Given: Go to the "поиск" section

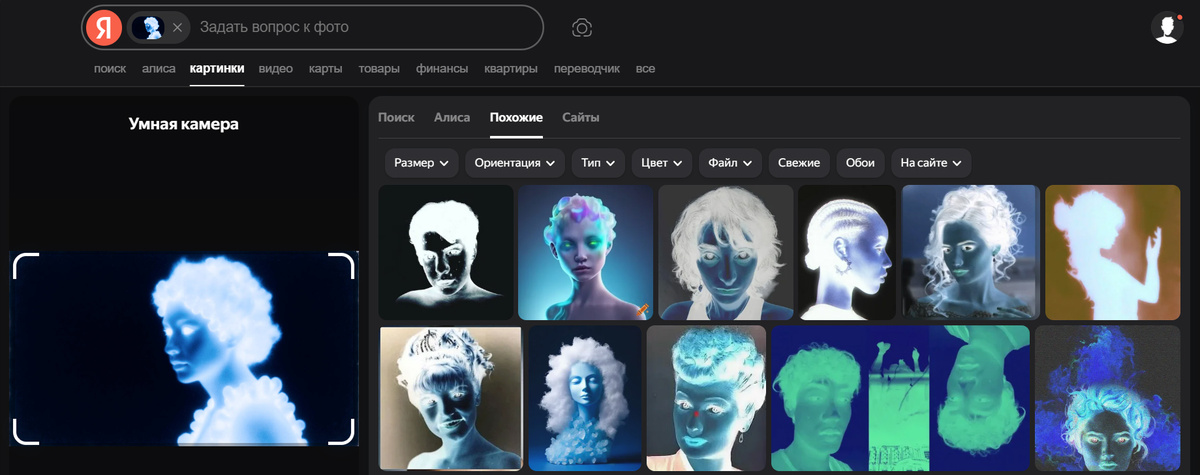Looking at the screenshot, I should pos(110,69).
